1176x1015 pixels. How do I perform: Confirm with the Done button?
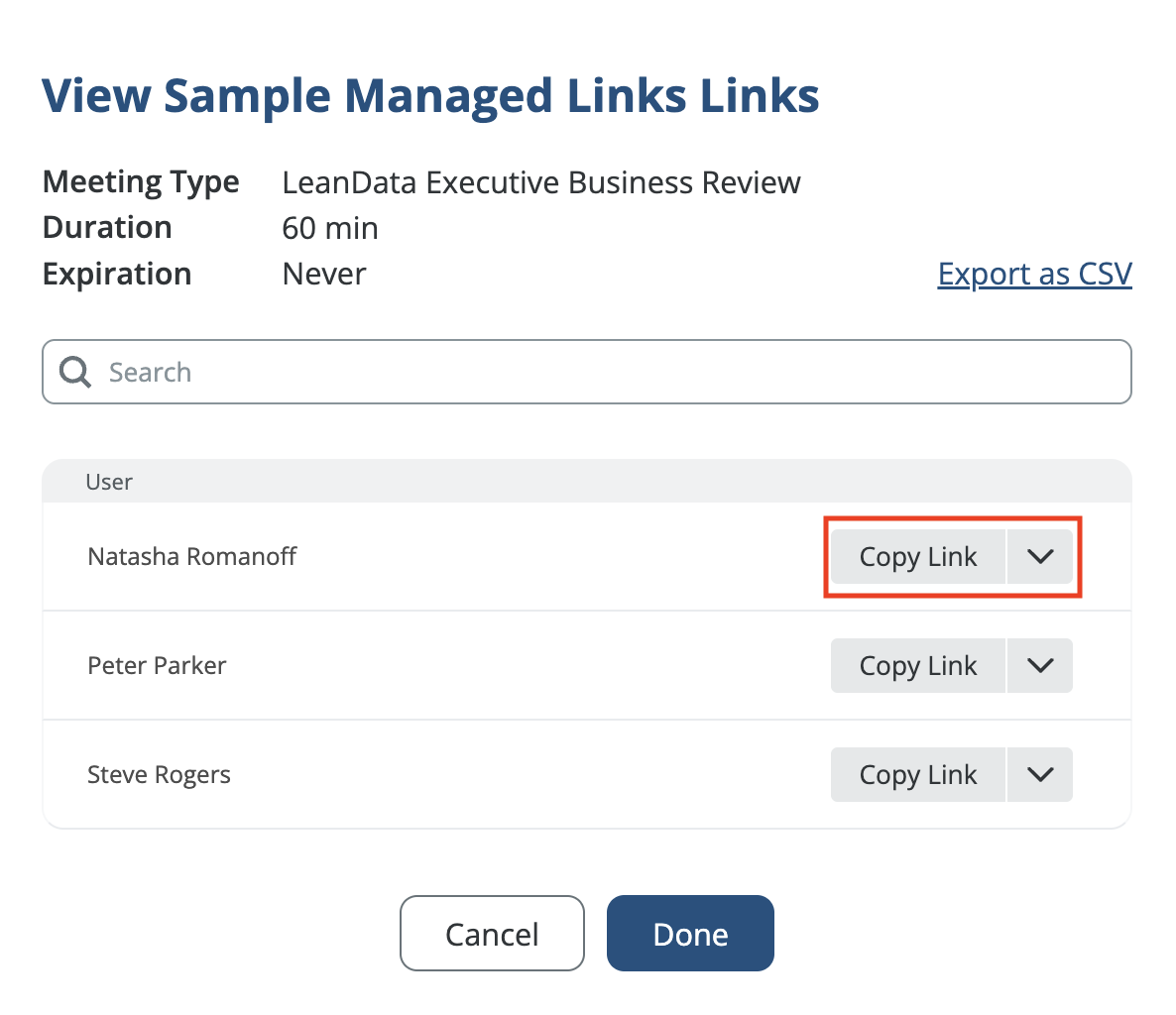tap(690, 934)
